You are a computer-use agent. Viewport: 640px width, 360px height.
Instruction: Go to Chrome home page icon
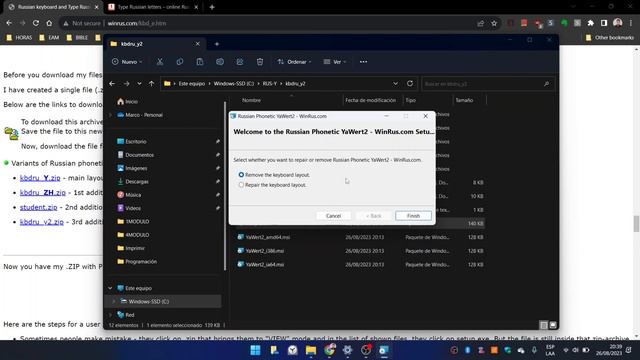pos(49,23)
